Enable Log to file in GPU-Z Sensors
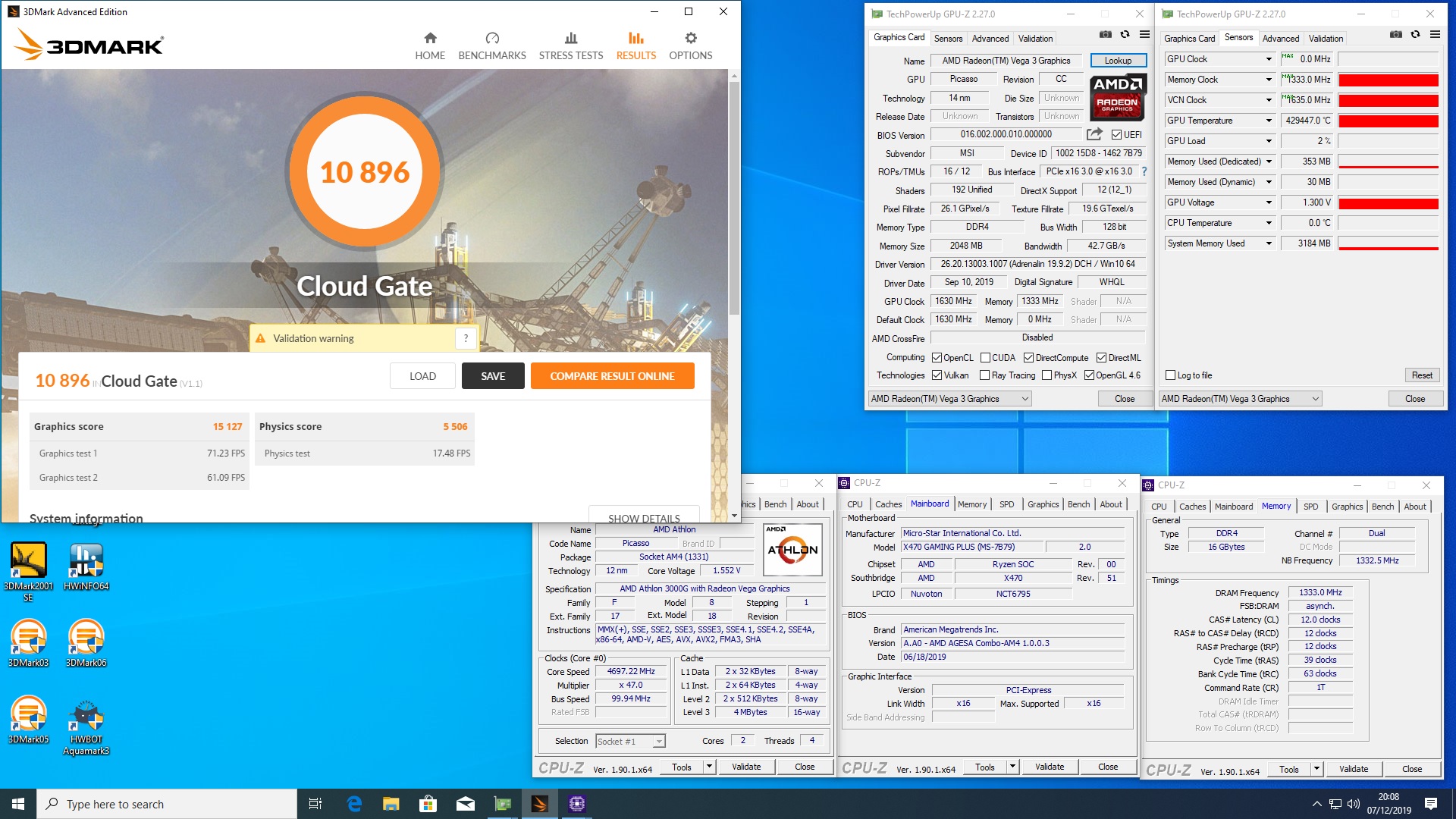The image size is (1456, 819). (x=1170, y=375)
